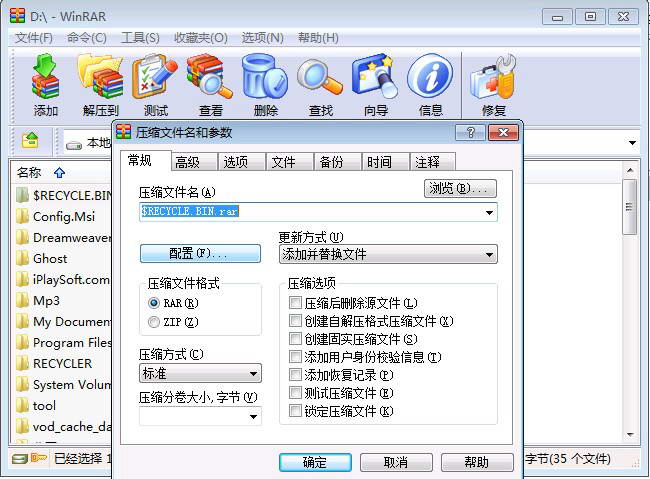Click the dialog help question-mark button
The image size is (650, 479).
point(470,133)
